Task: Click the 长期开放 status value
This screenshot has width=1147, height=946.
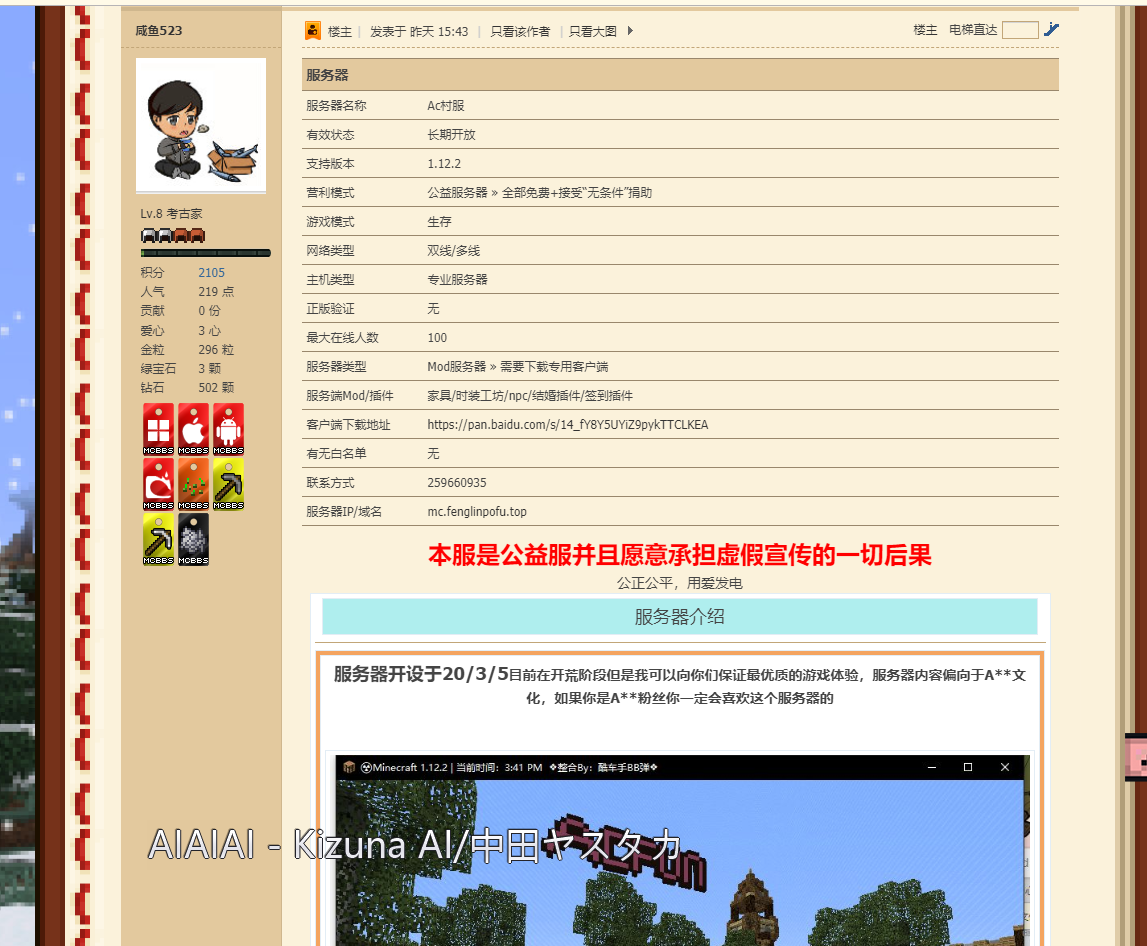Action: [451, 135]
